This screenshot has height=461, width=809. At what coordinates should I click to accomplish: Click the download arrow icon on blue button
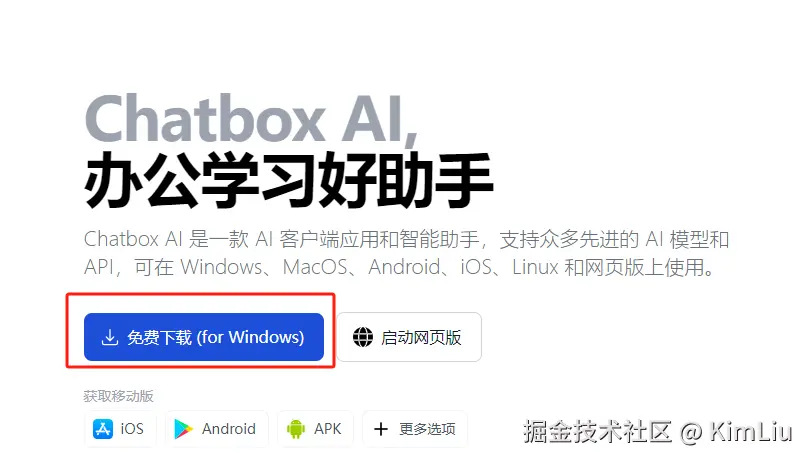click(109, 337)
